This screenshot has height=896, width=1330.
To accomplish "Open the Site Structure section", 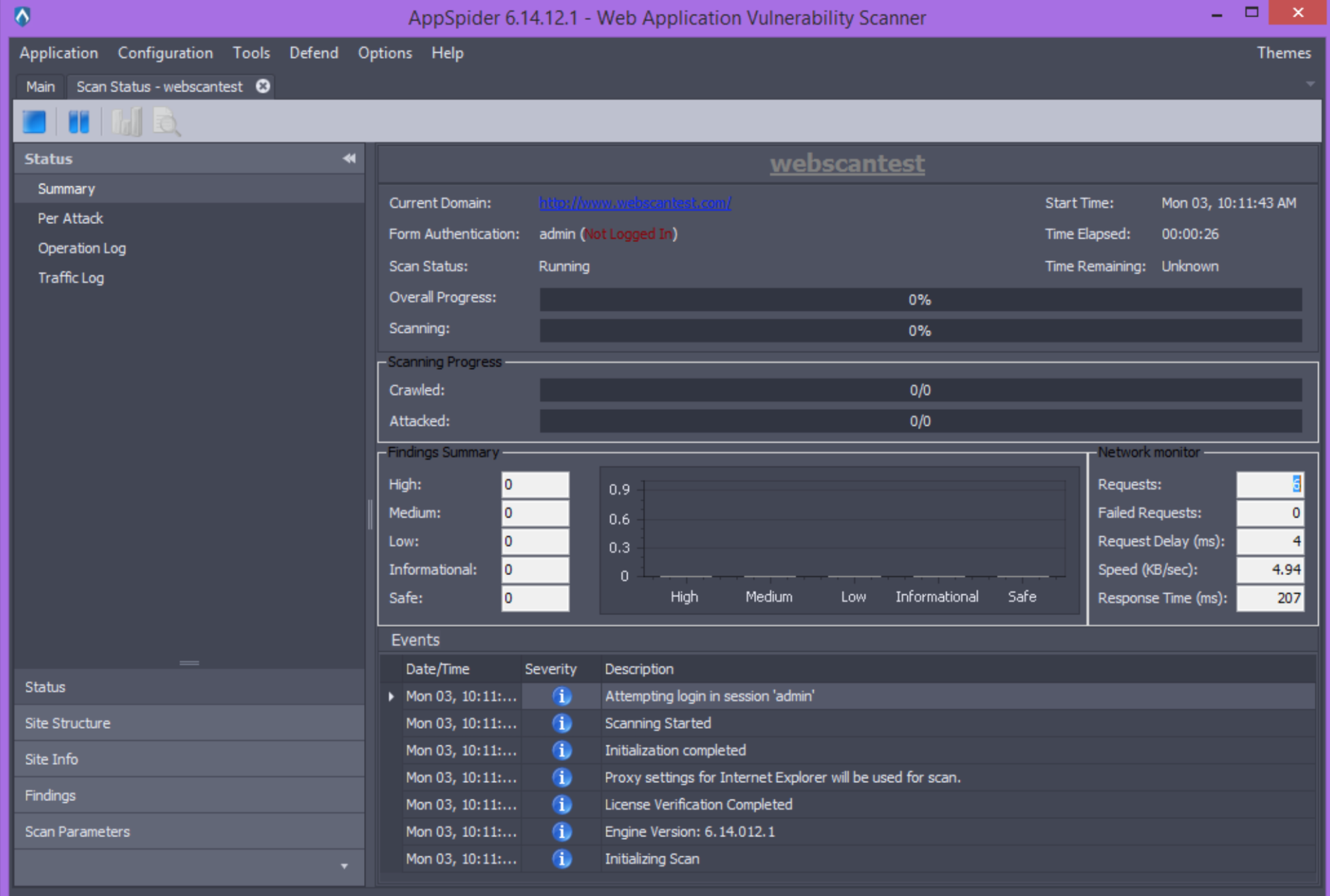I will point(190,723).
